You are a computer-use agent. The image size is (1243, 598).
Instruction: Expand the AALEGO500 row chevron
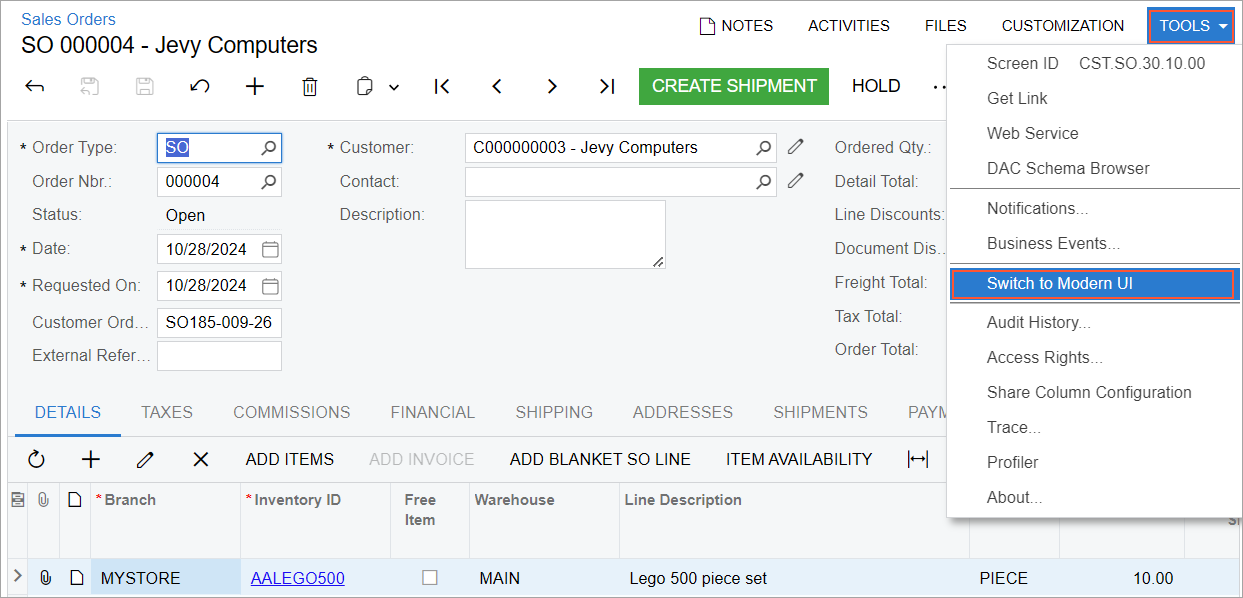18,576
